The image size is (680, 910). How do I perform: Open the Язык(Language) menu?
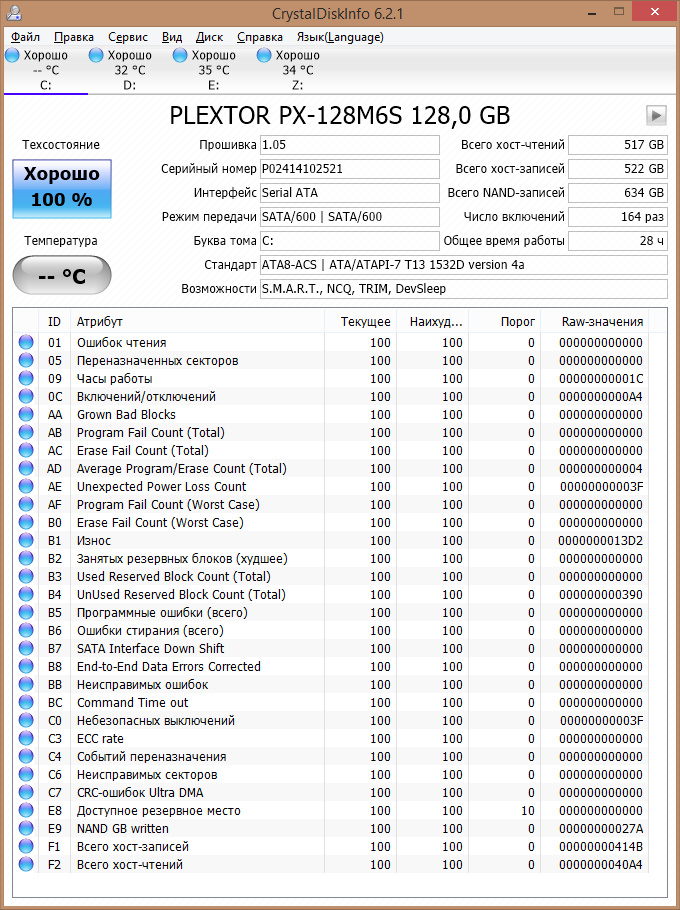pyautogui.click(x=340, y=37)
